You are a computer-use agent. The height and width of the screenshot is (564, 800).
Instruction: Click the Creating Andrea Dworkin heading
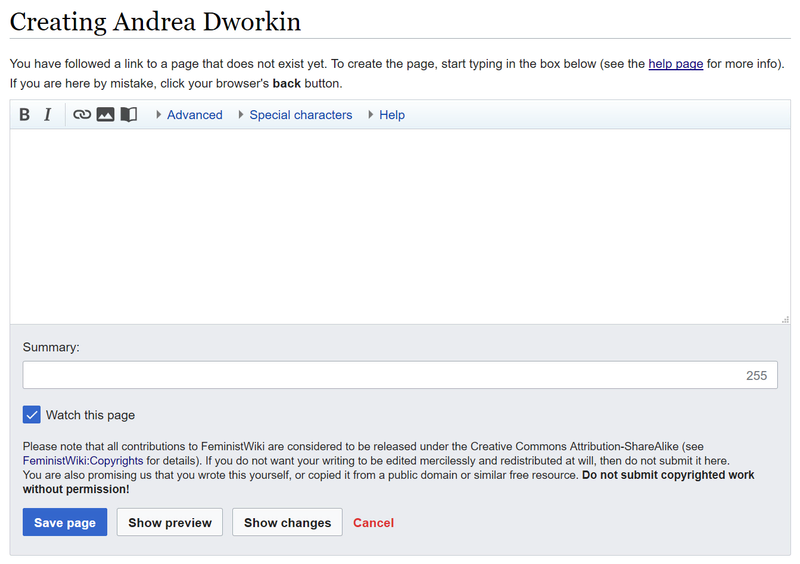155,22
